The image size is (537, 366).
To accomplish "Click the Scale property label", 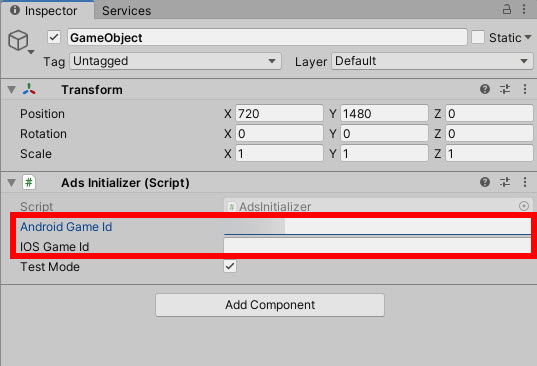I will tap(36, 154).
